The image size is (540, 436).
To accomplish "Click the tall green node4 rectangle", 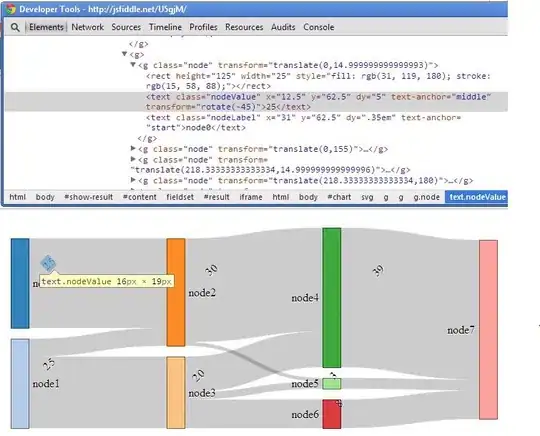I will [x=332, y=298].
